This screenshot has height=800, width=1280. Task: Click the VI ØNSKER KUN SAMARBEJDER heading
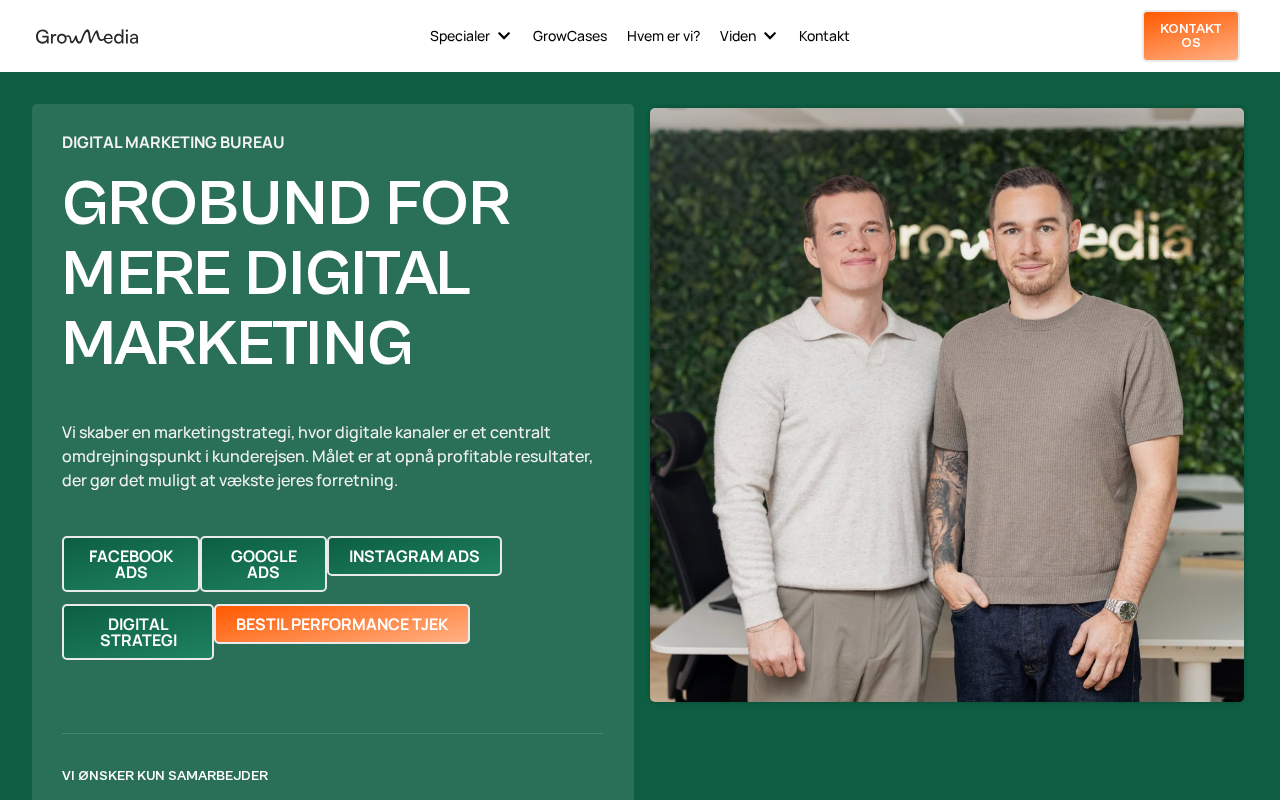pos(165,775)
